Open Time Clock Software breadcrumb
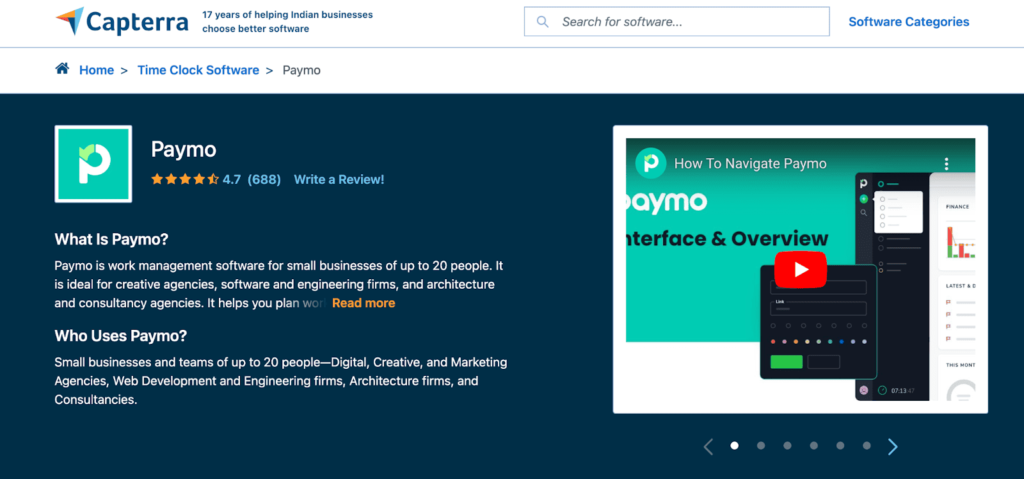The image size is (1024, 479). [x=198, y=70]
